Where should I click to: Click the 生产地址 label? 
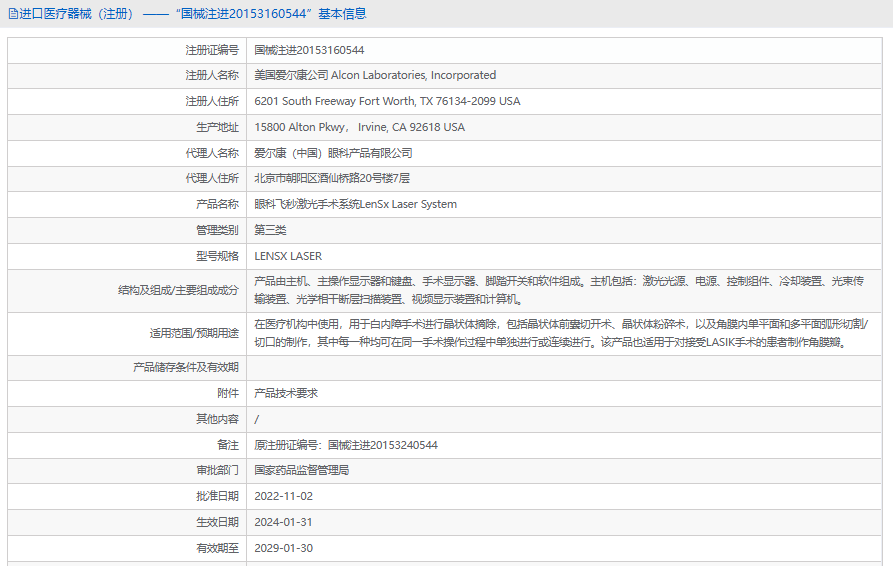pos(218,127)
